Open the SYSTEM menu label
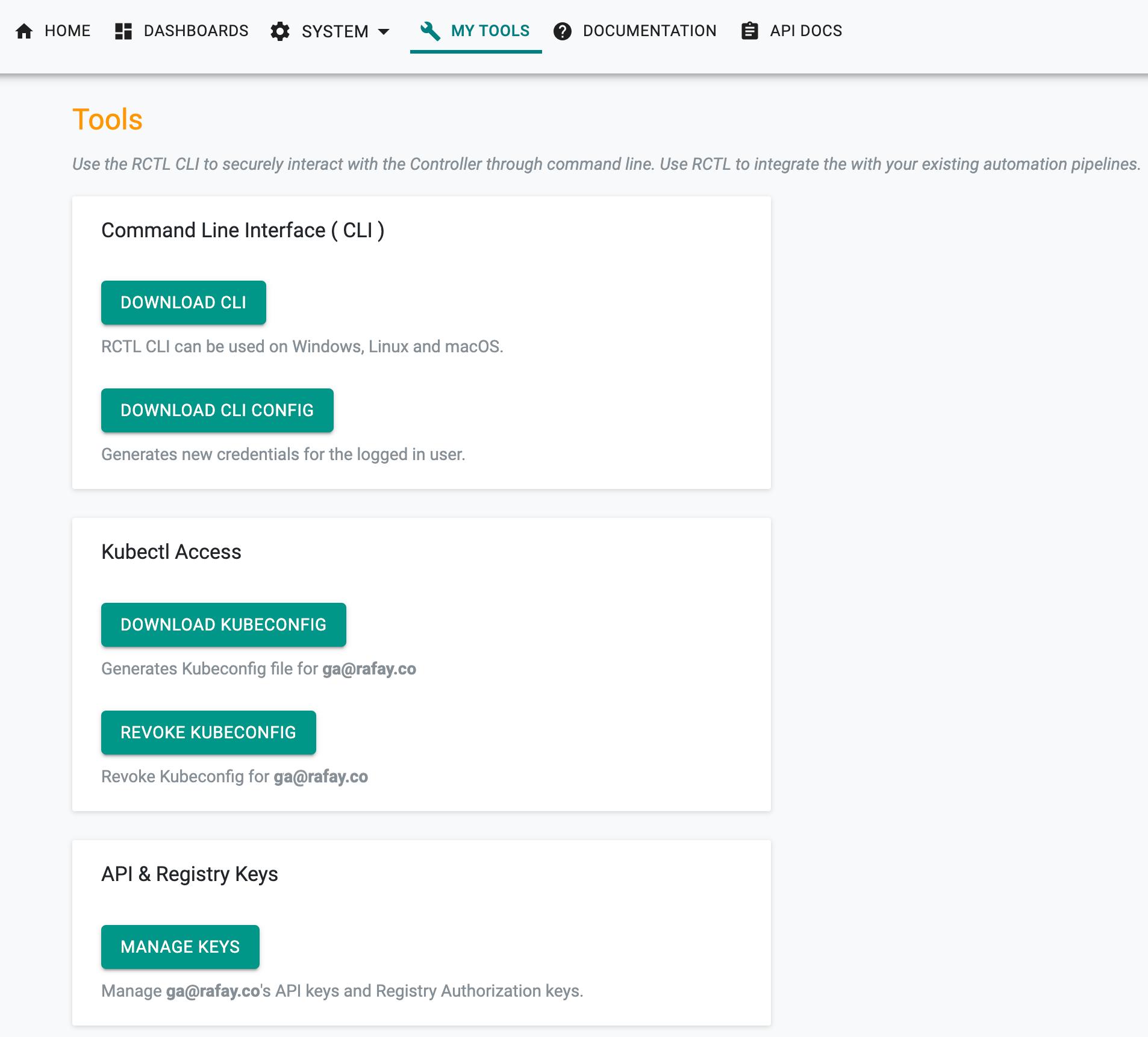 tap(335, 31)
